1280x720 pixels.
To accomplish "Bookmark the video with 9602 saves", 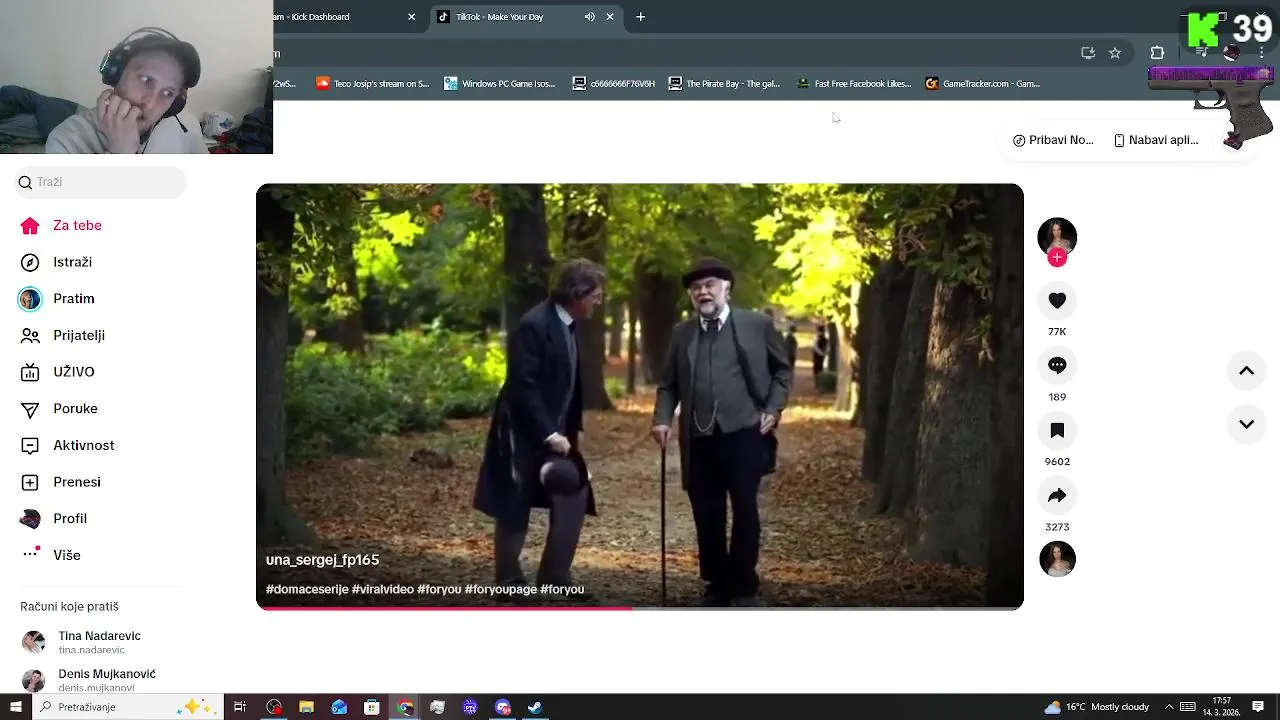I will 1057,430.
